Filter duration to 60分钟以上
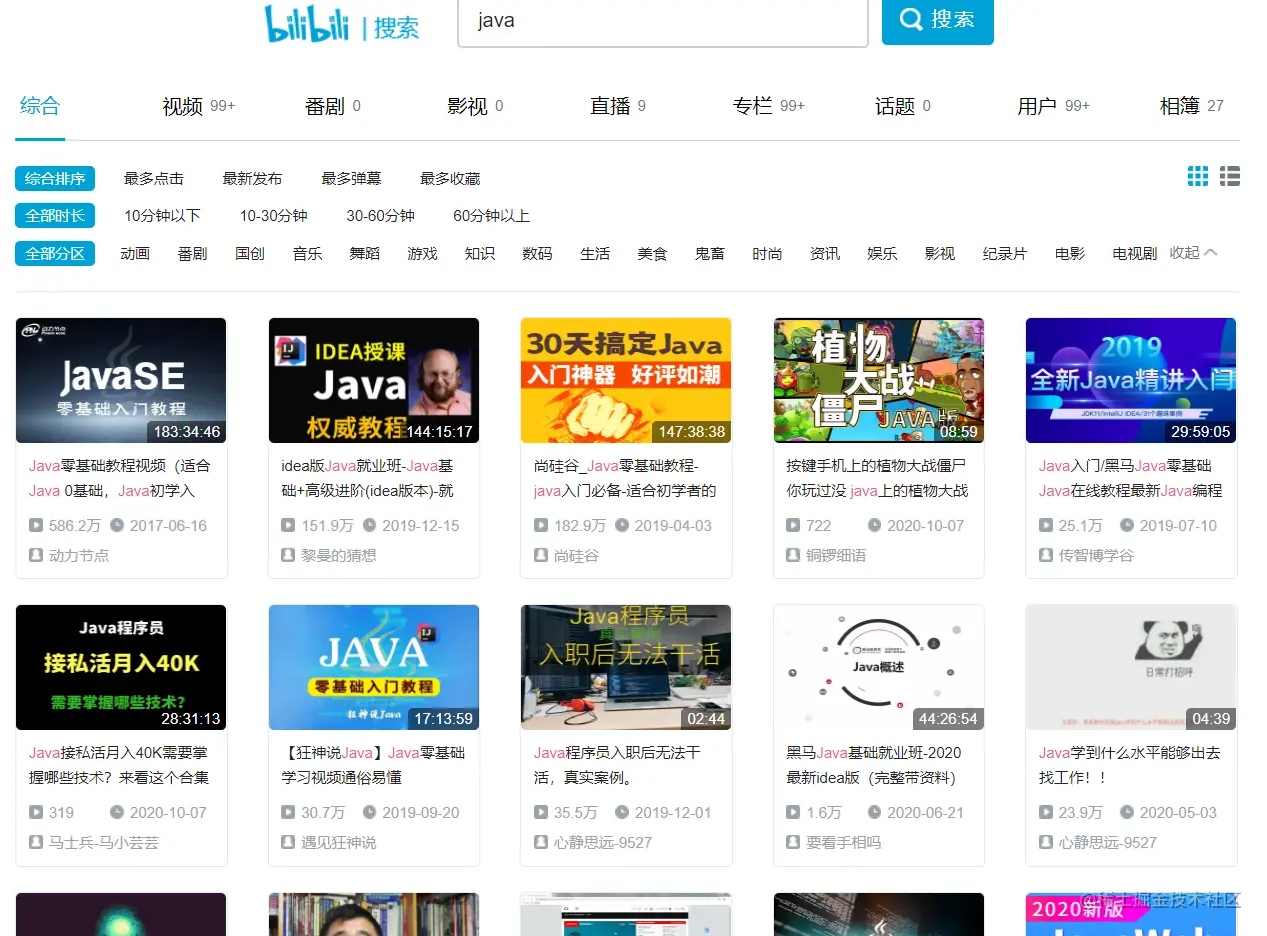The height and width of the screenshot is (936, 1267). (x=491, y=216)
